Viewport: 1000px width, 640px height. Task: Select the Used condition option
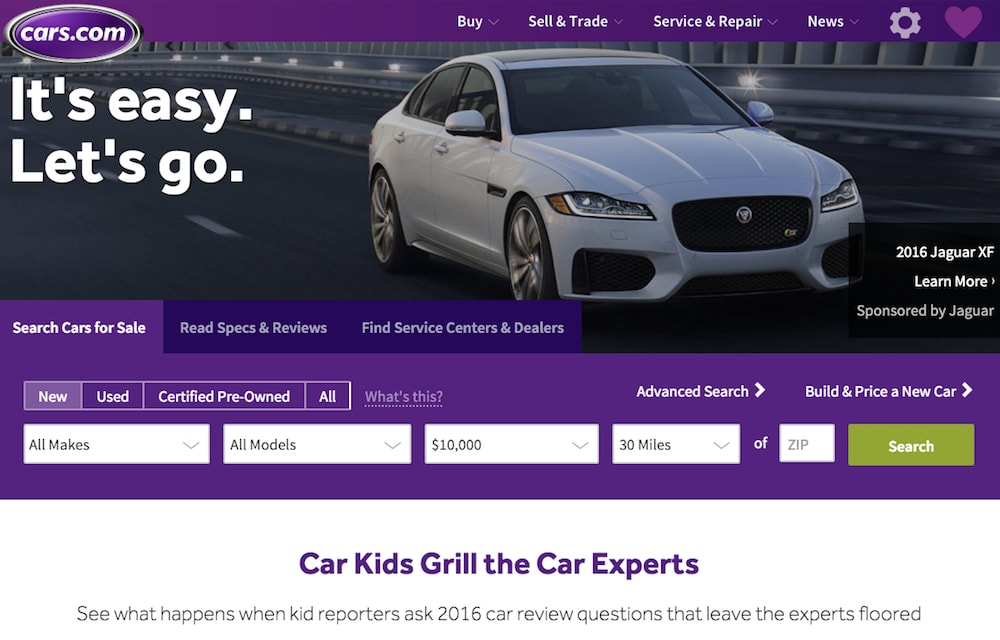(112, 396)
